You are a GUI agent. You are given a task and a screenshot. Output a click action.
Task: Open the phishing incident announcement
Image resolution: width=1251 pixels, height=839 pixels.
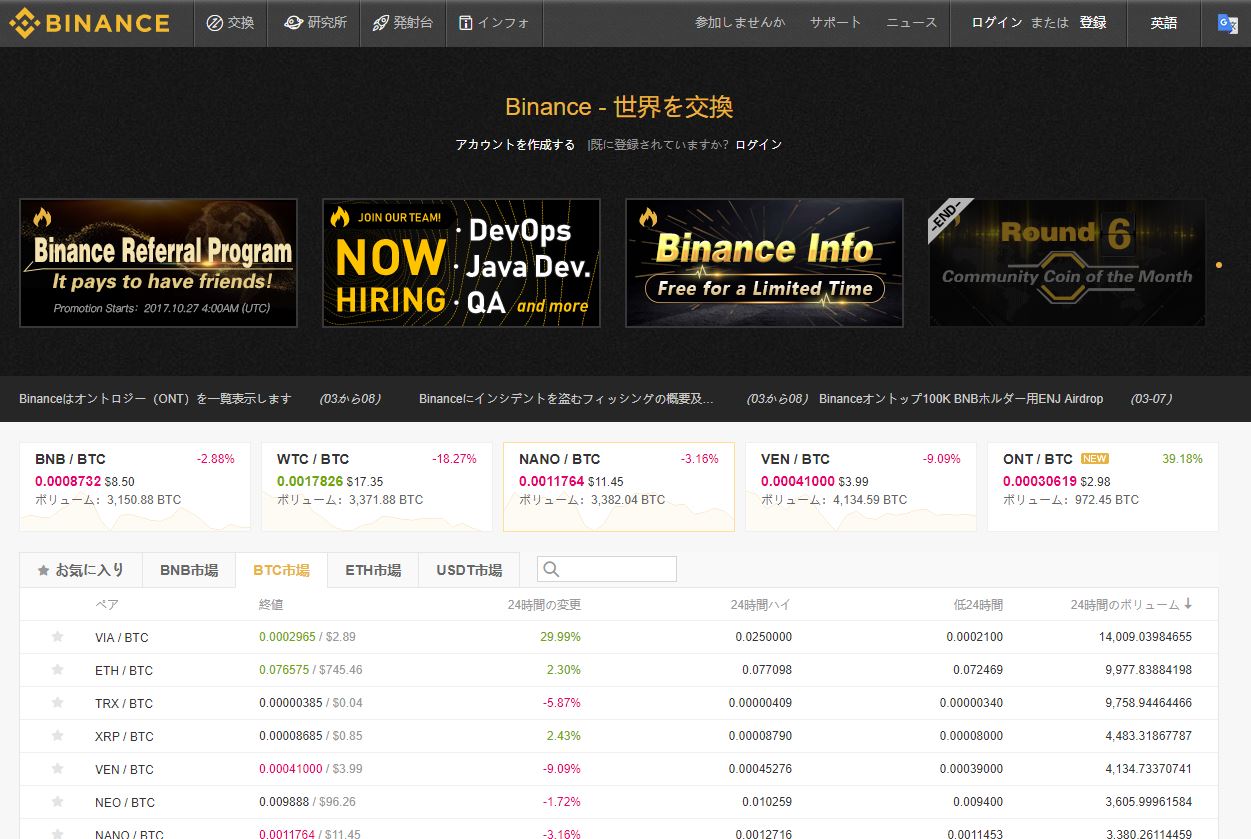tap(566, 399)
